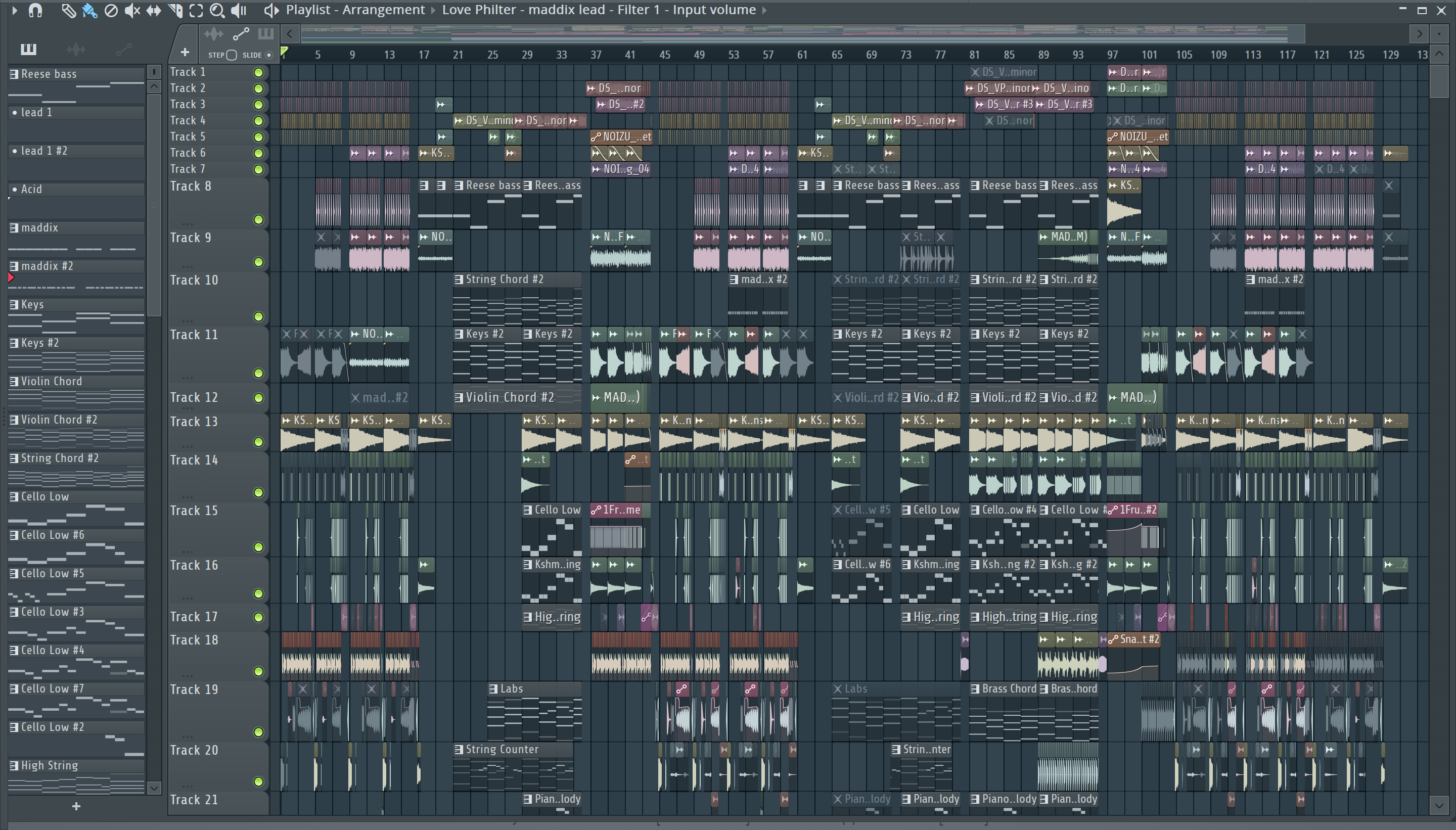Select the Draw pencil tool
Image resolution: width=1456 pixels, height=830 pixels.
pos(68,10)
